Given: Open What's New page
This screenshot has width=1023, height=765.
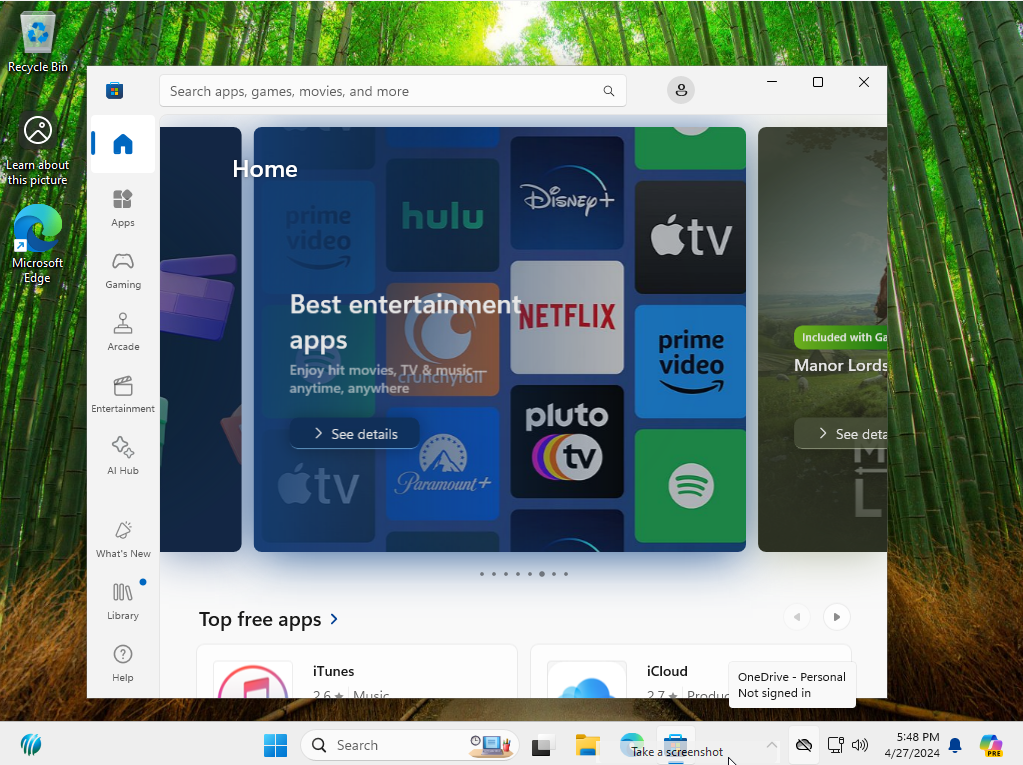Looking at the screenshot, I should pos(123,538).
